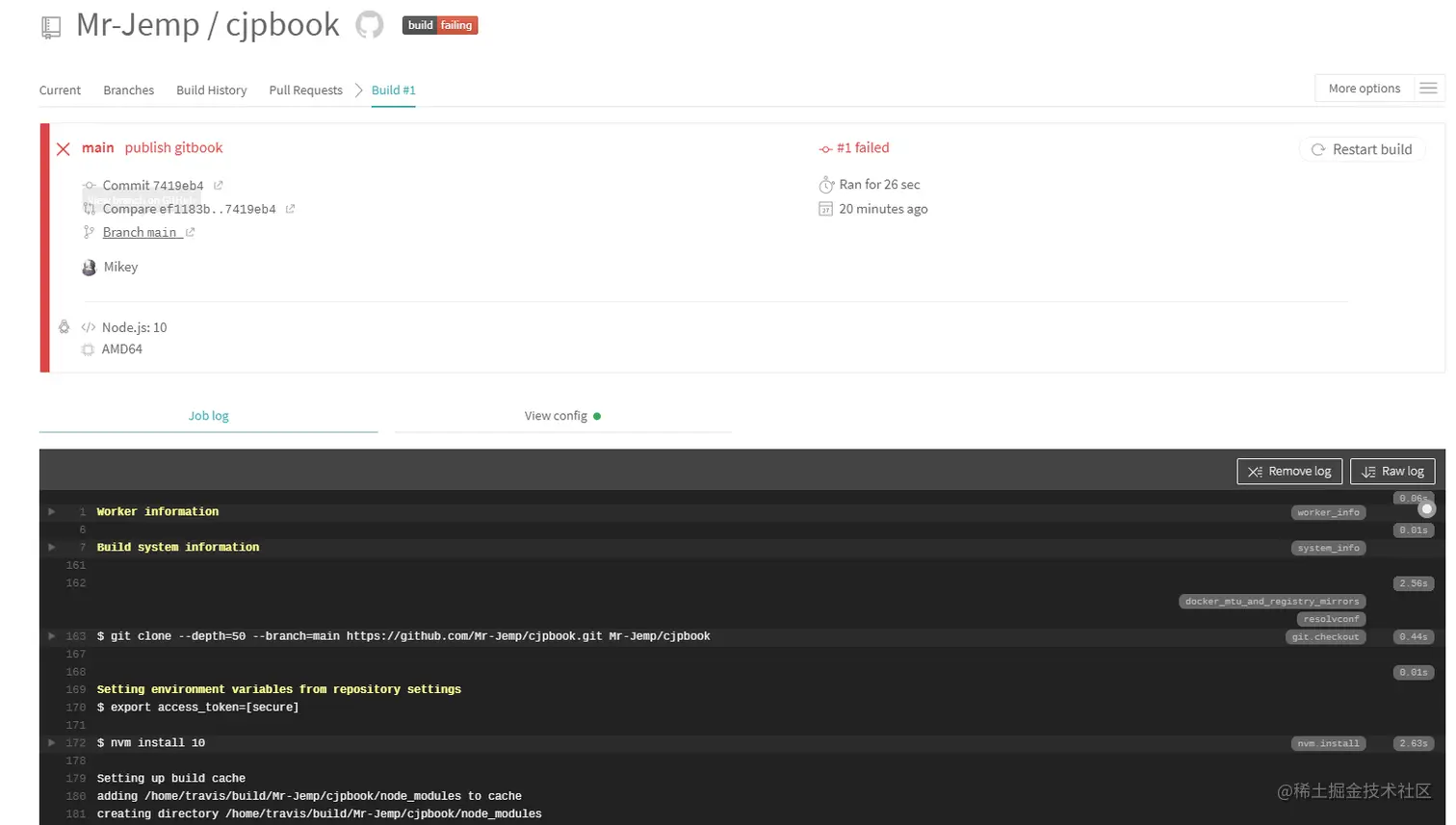Click the 'export access_token=[secure]' log line
The height and width of the screenshot is (825, 1456).
coord(198,708)
